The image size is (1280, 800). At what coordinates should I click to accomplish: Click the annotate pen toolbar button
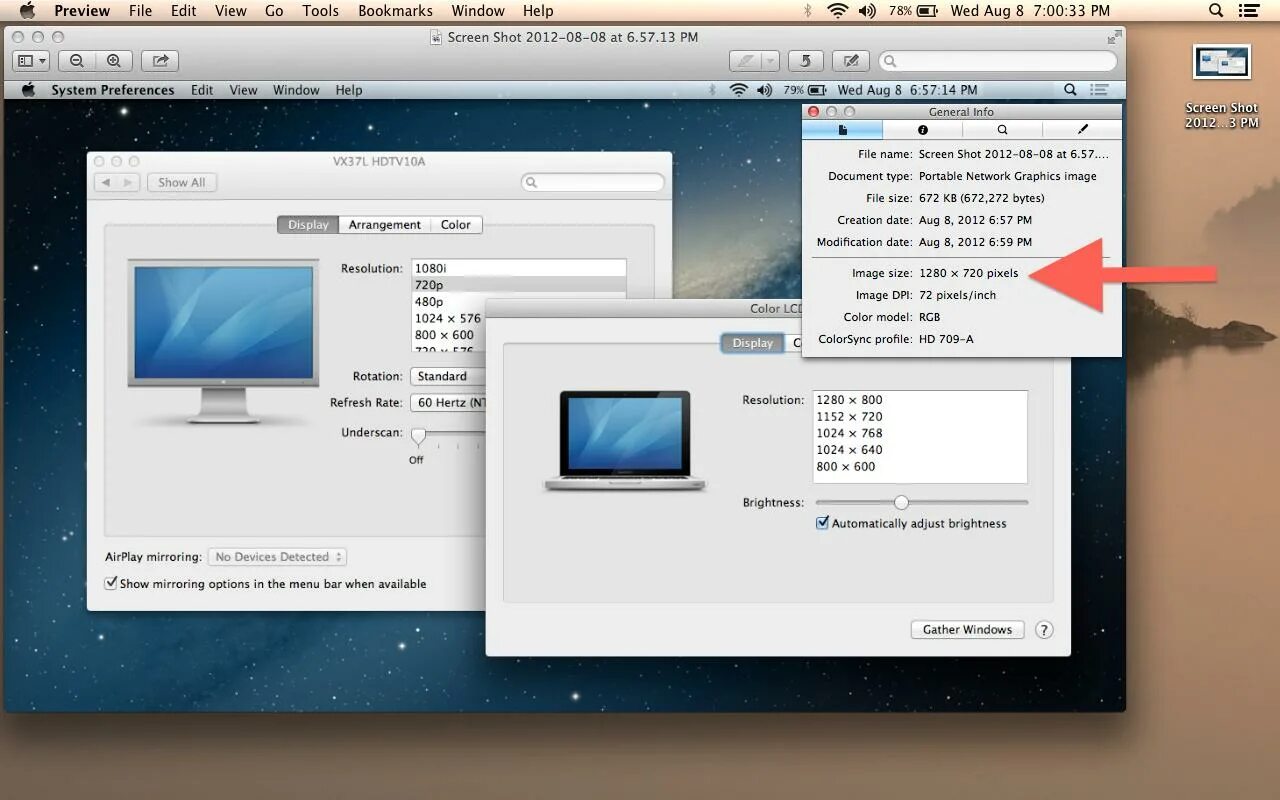pyautogui.click(x=745, y=61)
